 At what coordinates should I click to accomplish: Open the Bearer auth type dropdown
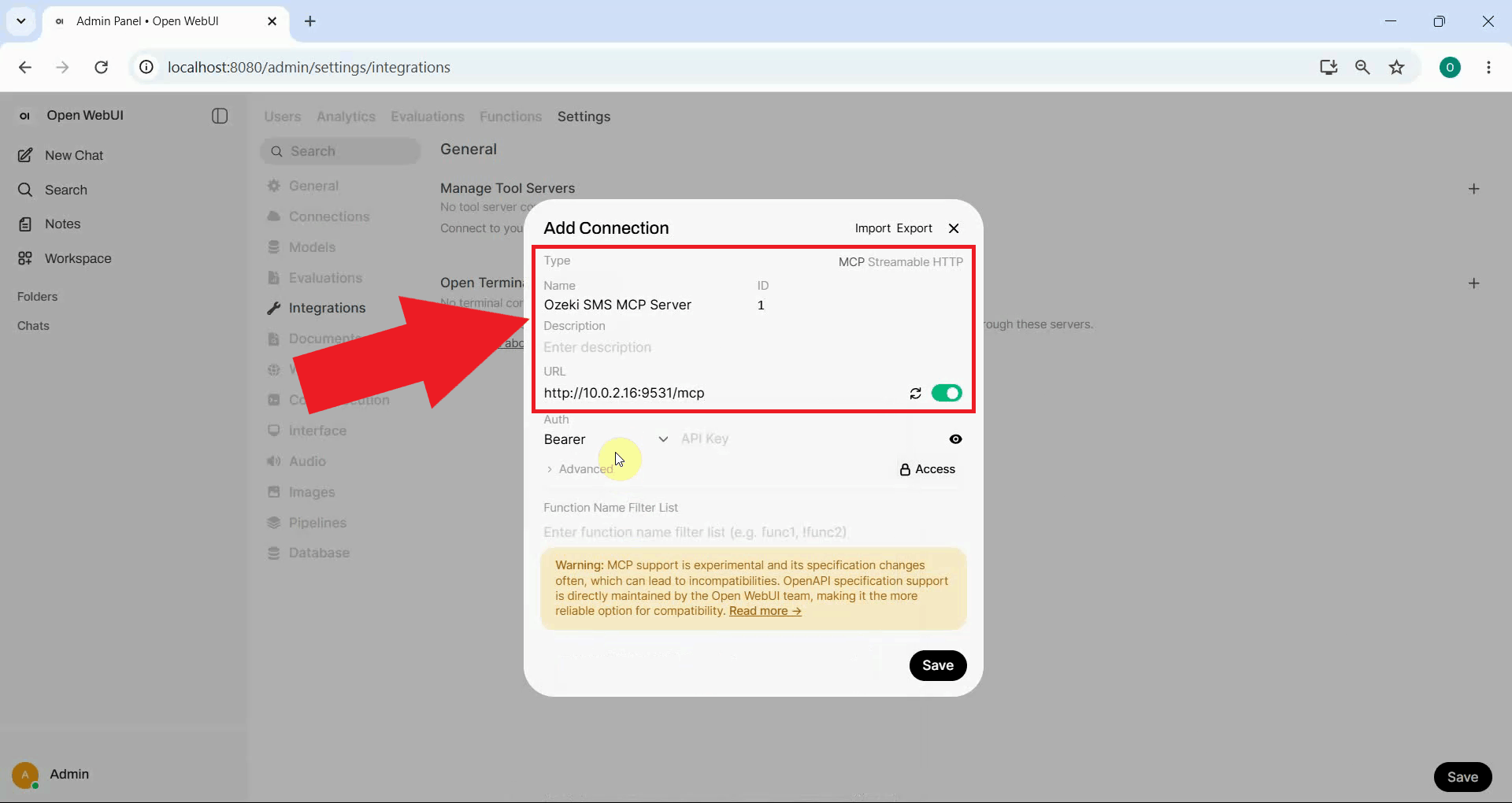click(x=606, y=439)
